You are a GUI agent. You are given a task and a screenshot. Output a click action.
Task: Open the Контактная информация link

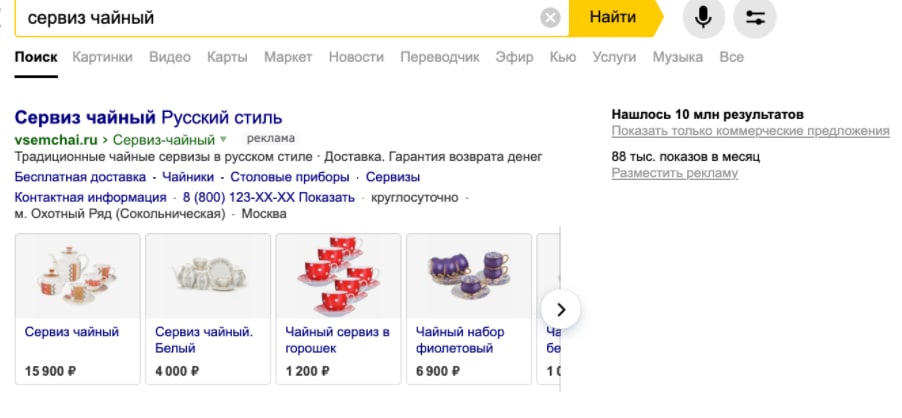(x=90, y=197)
